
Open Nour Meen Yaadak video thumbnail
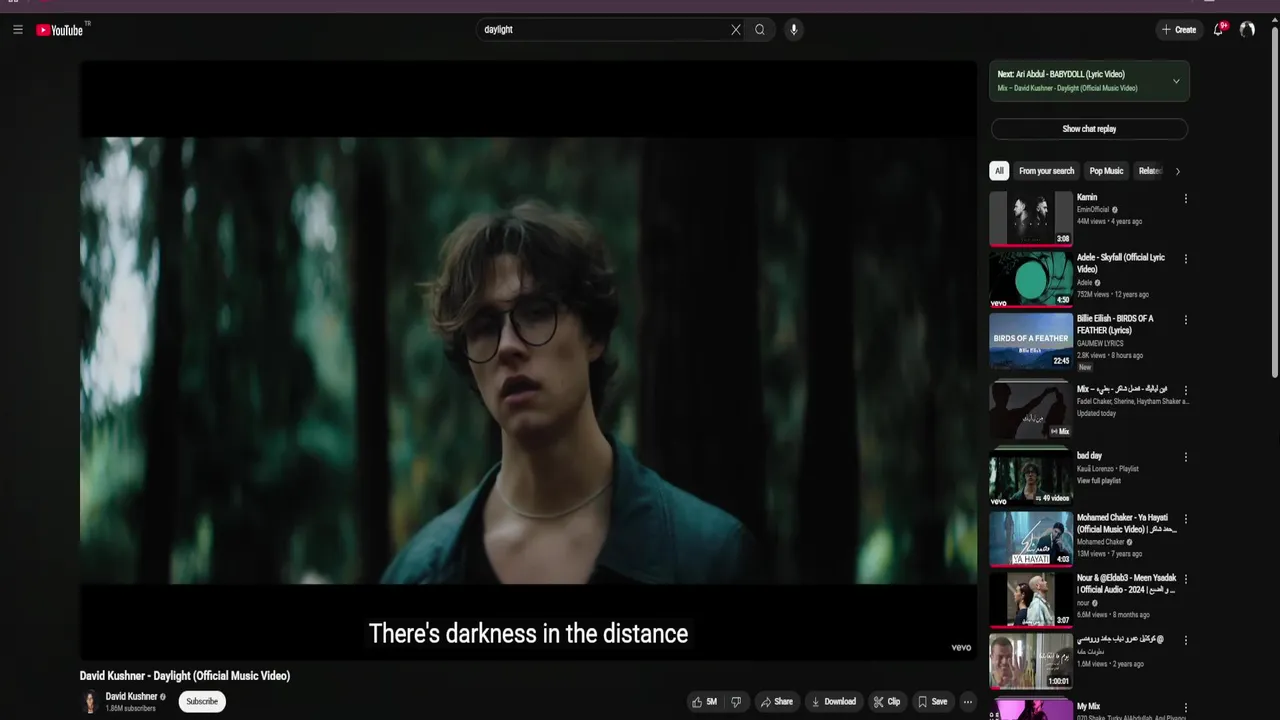1031,599
